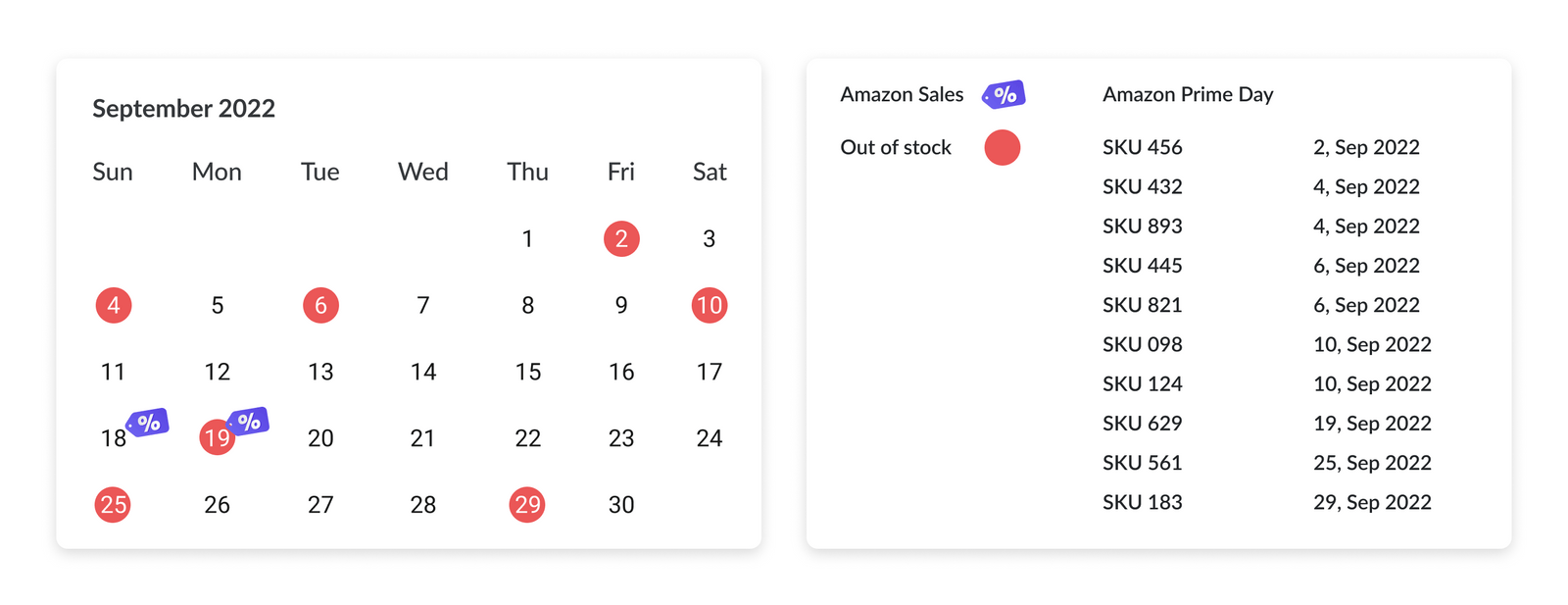Image resolution: width=1568 pixels, height=605 pixels.
Task: Click the sales tag icon on September 19
Action: coord(249,422)
